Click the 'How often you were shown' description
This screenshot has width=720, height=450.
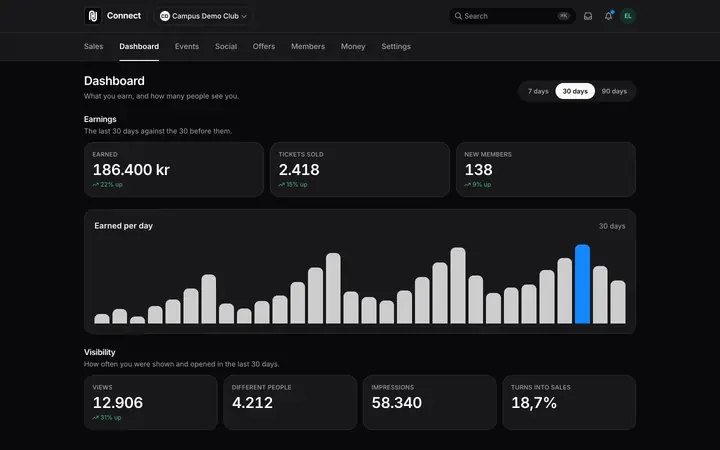tap(181, 364)
